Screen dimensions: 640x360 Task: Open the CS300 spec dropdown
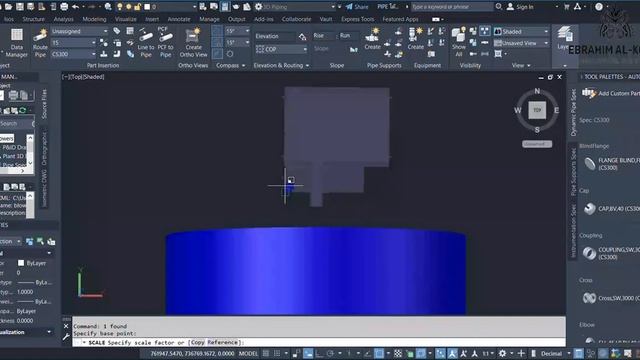tap(73, 54)
